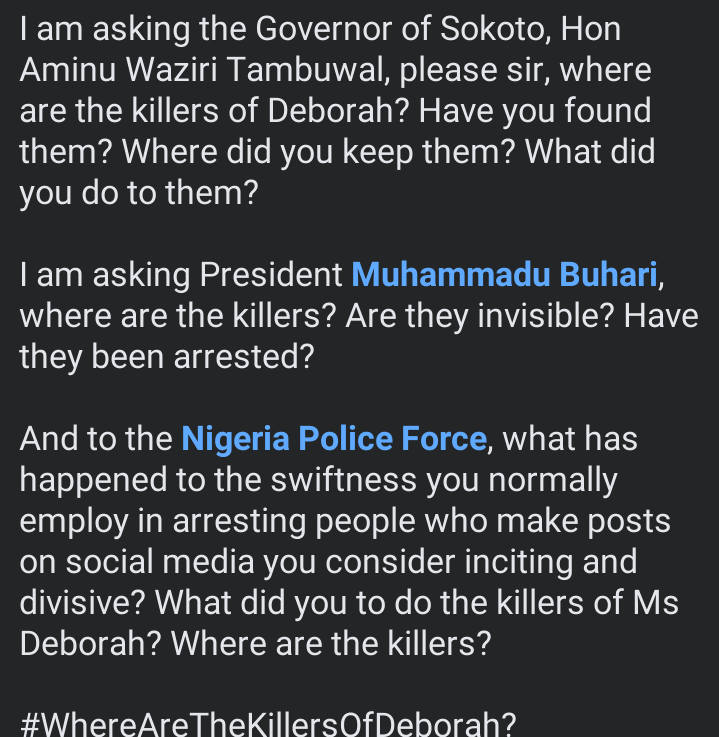The image size is (719, 737).
Task: Open the Muhammadu Buhari tagged profile link
Action: [x=504, y=274]
